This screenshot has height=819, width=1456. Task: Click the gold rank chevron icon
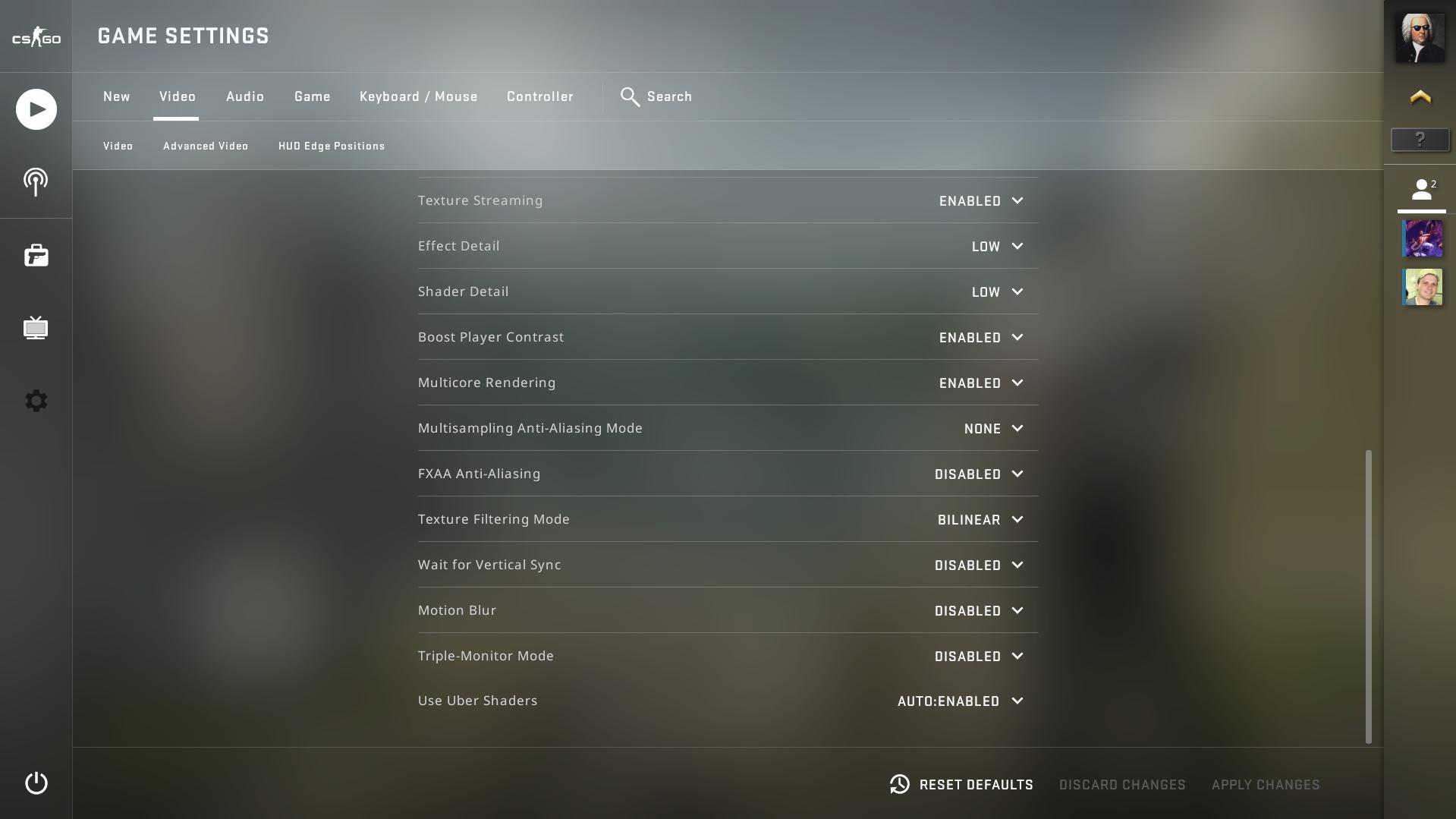[x=1420, y=97]
